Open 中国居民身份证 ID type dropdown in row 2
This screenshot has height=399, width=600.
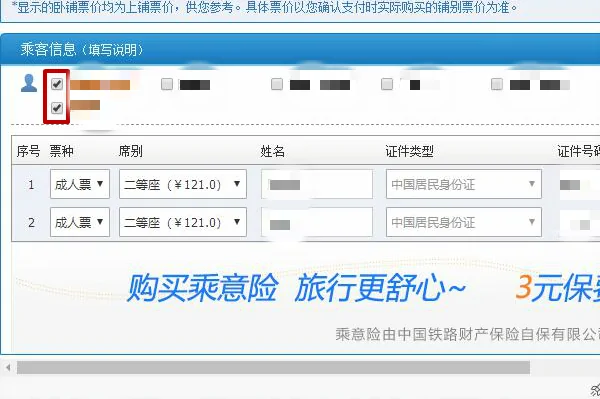tap(464, 222)
